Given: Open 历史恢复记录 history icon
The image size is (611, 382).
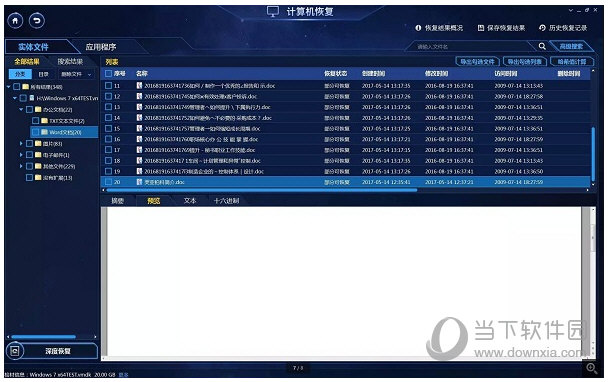Looking at the screenshot, I should (x=542, y=28).
